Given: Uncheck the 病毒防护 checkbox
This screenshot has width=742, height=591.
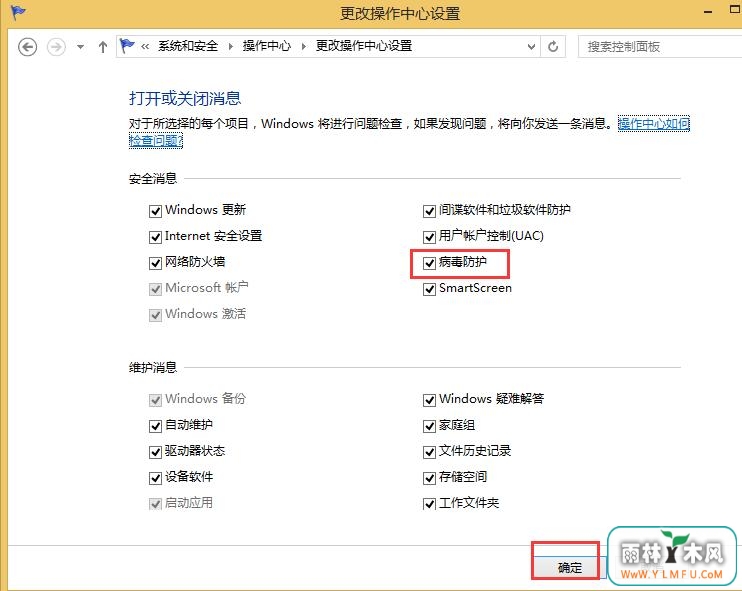Looking at the screenshot, I should tap(429, 263).
